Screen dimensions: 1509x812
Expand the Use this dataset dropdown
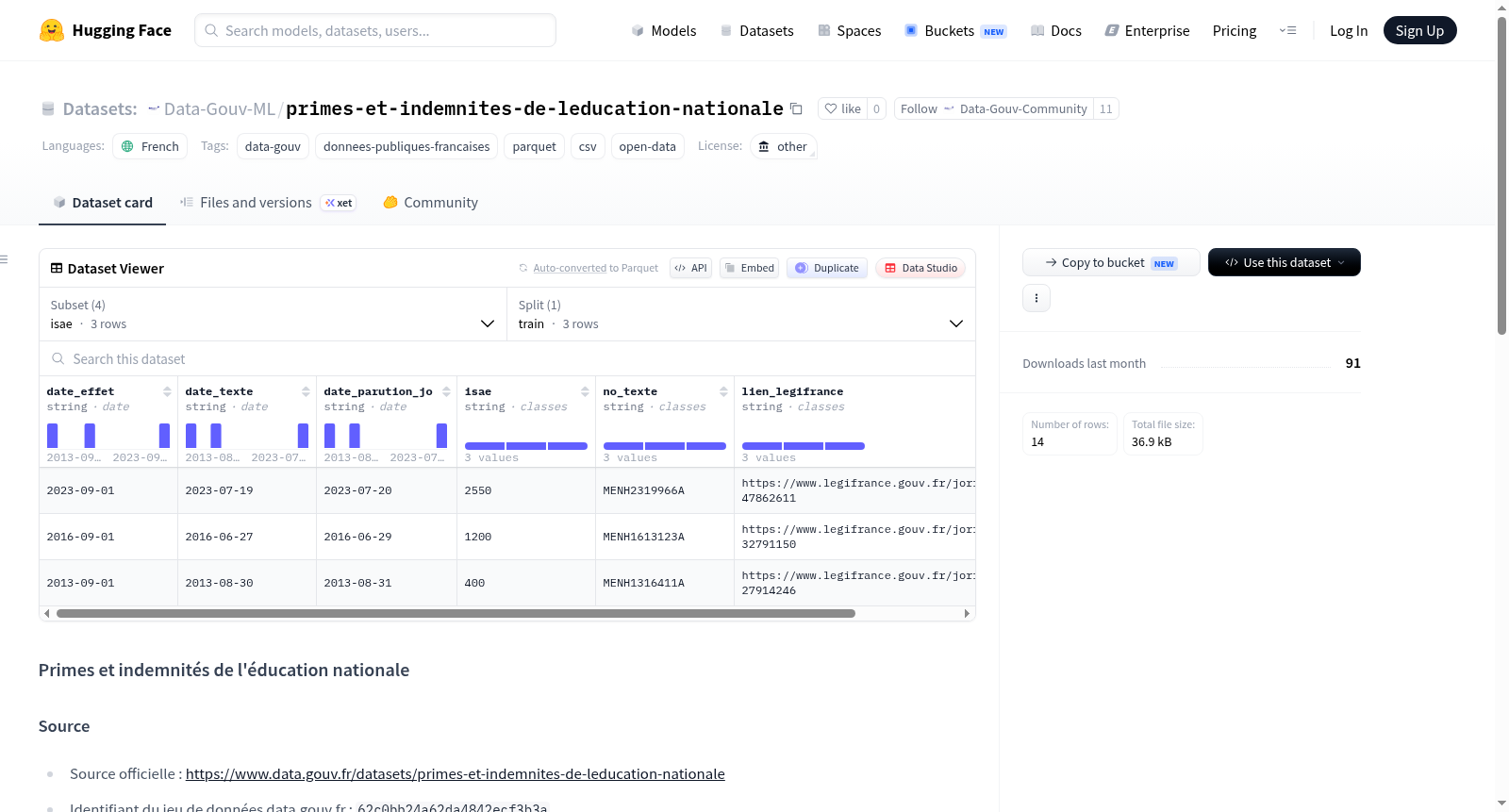tap(1285, 262)
